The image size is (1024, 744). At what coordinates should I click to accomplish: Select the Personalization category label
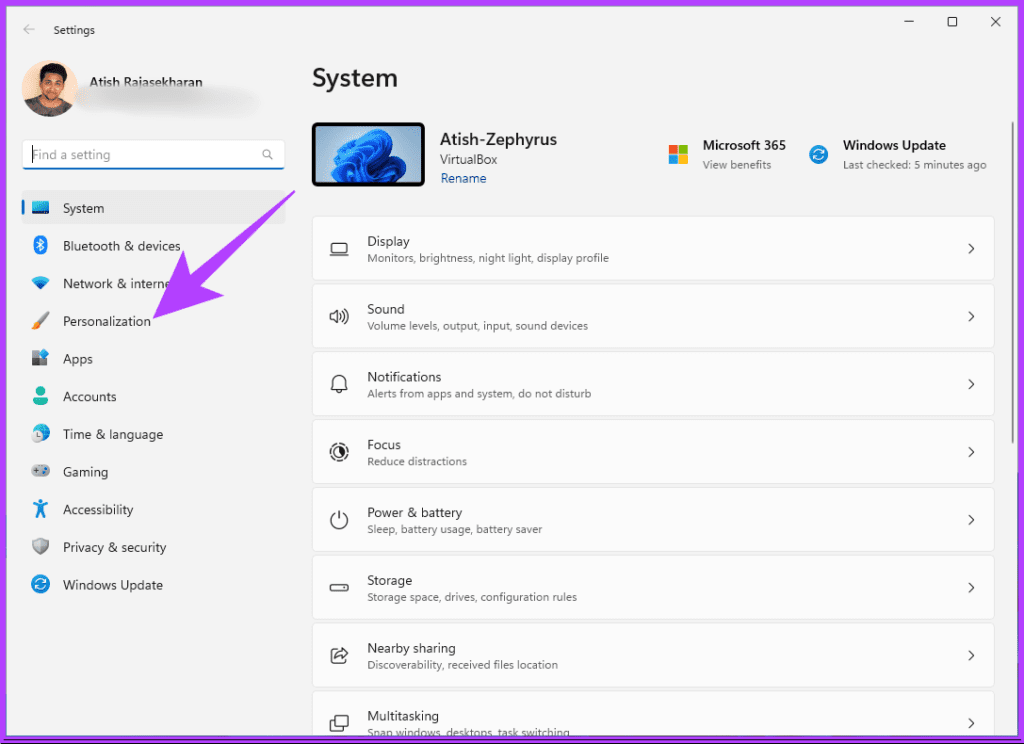click(107, 321)
